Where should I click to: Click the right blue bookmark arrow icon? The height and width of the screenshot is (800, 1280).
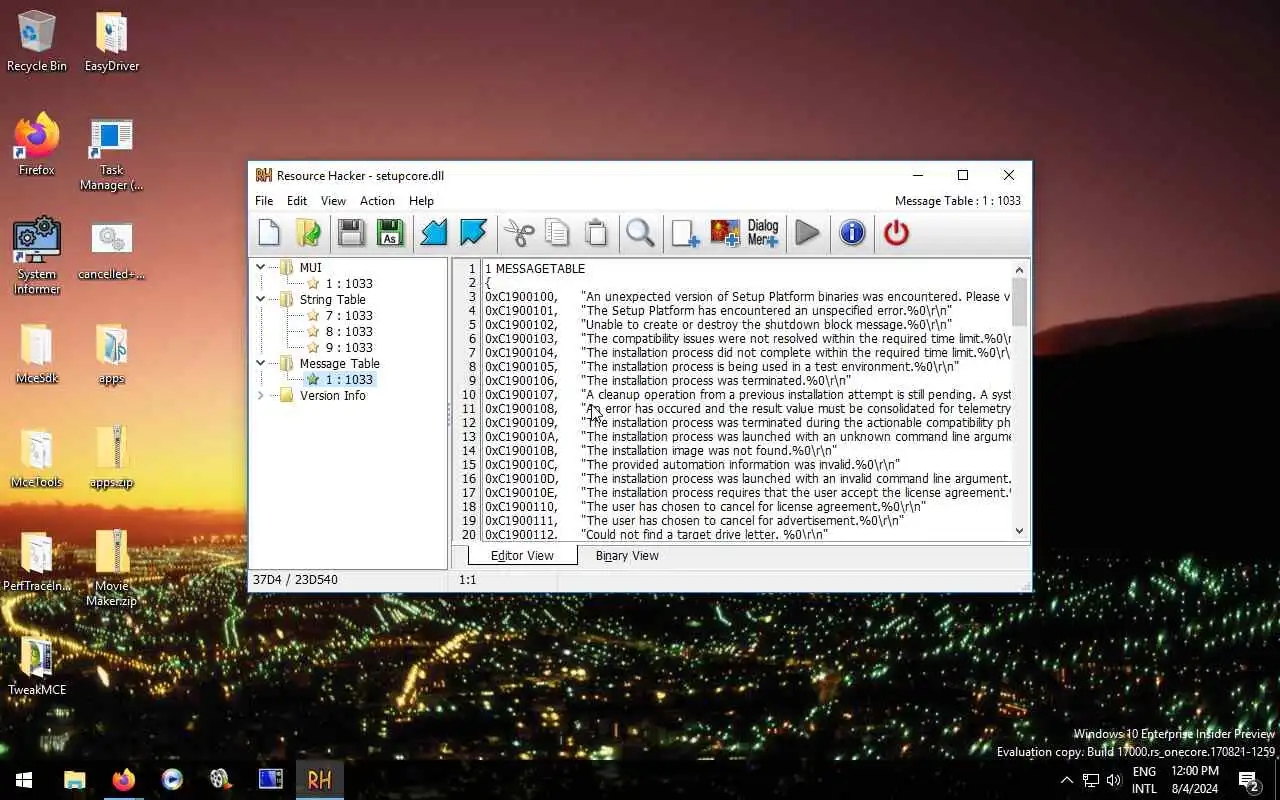tap(473, 233)
